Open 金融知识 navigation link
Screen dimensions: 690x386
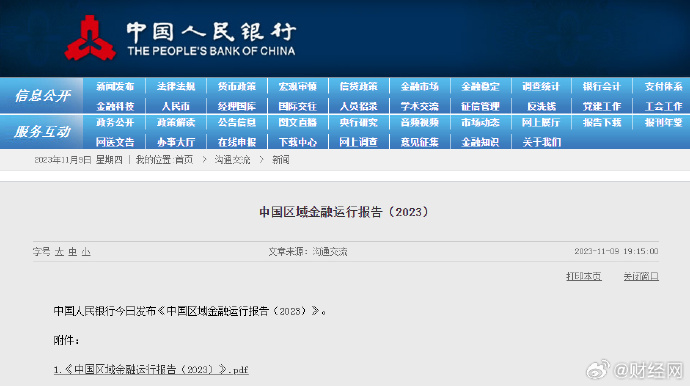coord(480,142)
